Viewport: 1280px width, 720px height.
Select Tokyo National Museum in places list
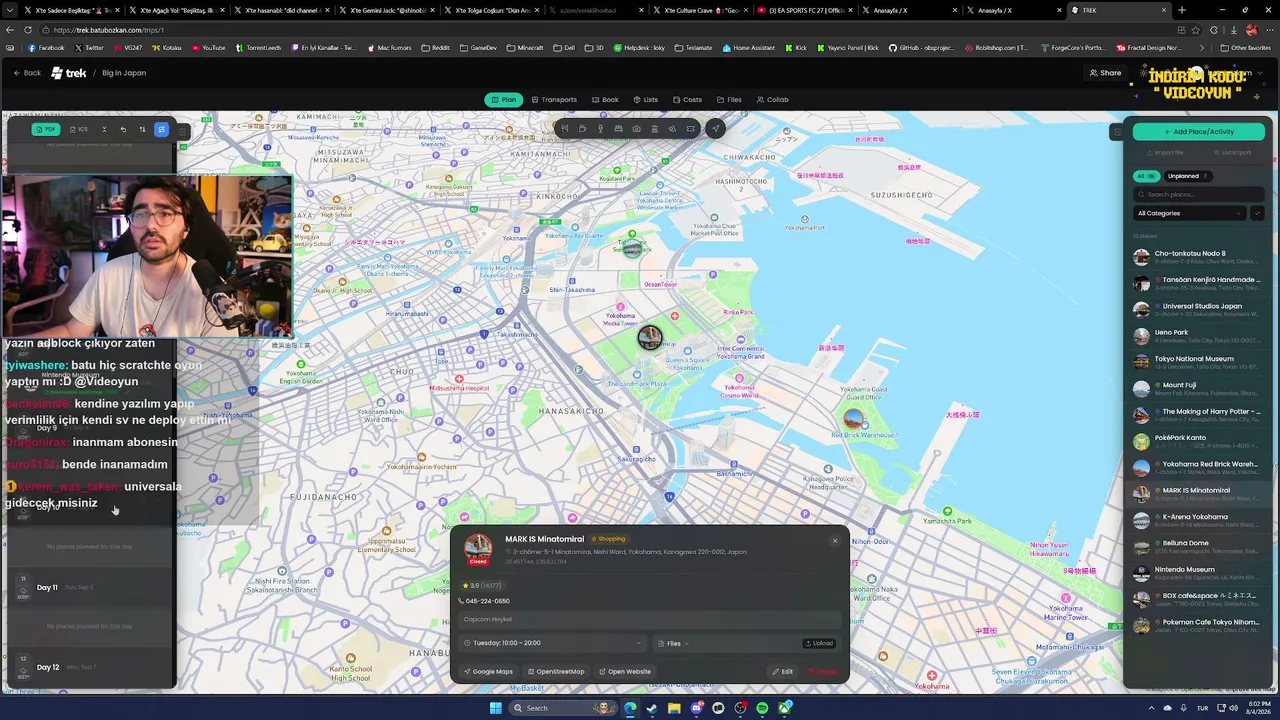(x=1198, y=362)
